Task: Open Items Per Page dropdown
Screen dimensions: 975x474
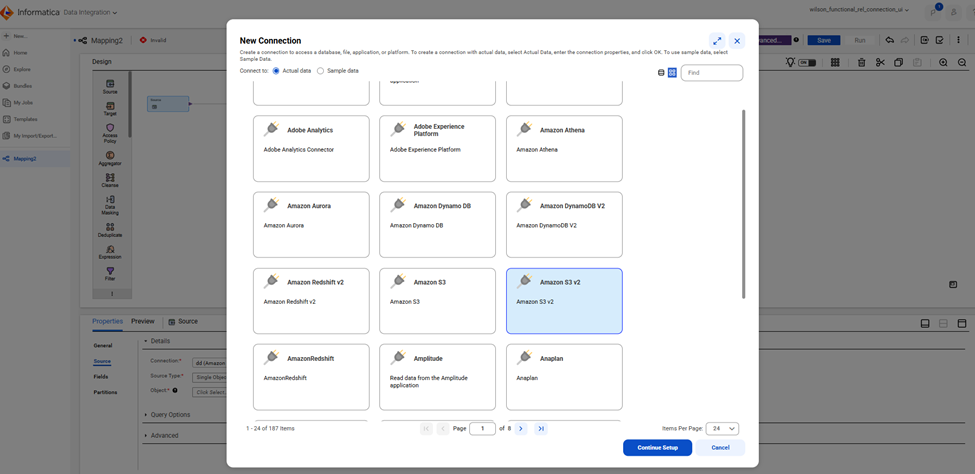Action: tap(723, 429)
